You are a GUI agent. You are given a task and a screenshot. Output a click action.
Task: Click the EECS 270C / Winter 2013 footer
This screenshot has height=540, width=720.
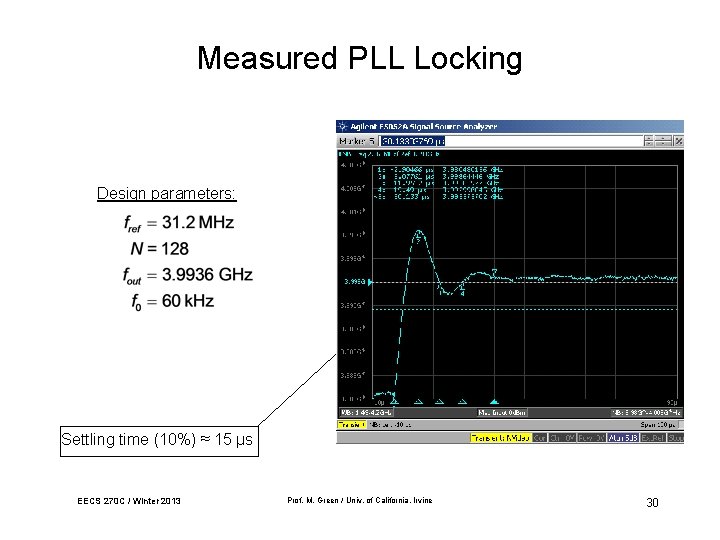pos(129,501)
